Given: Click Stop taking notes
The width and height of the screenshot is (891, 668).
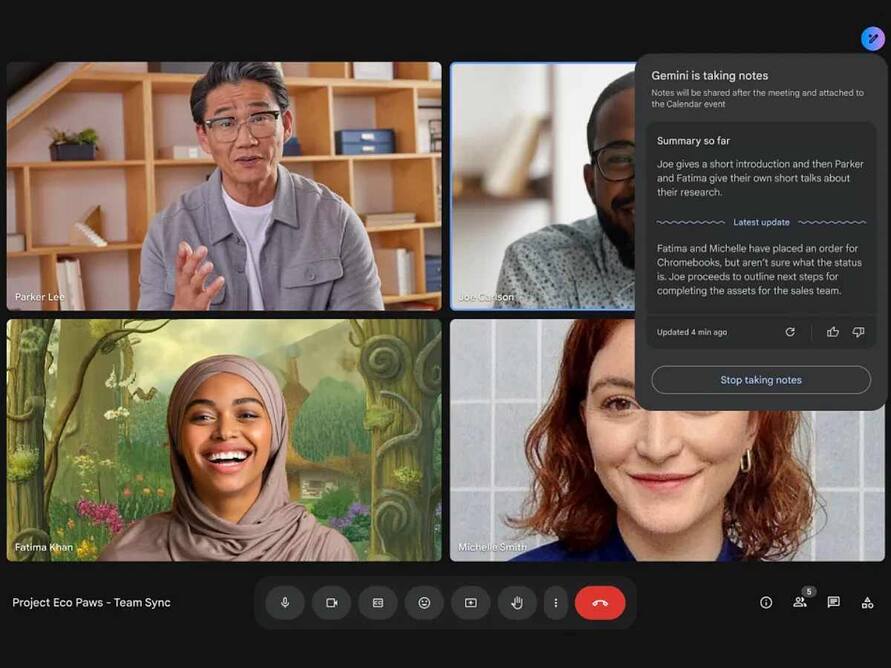Looking at the screenshot, I should (x=761, y=380).
